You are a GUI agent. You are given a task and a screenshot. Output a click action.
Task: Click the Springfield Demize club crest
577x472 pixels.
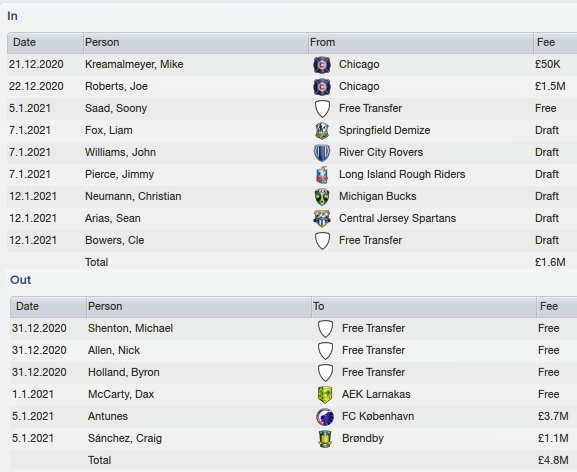click(x=322, y=131)
